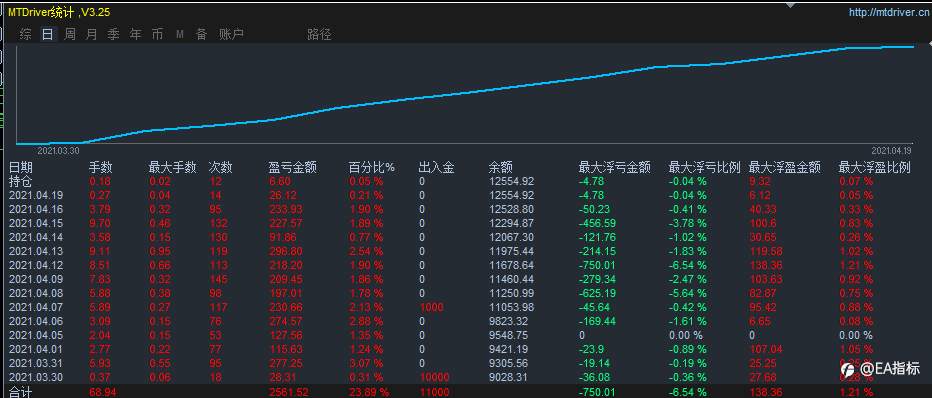Select the 2021.04.09 date row
This screenshot has width=932, height=398.
(x=36, y=279)
